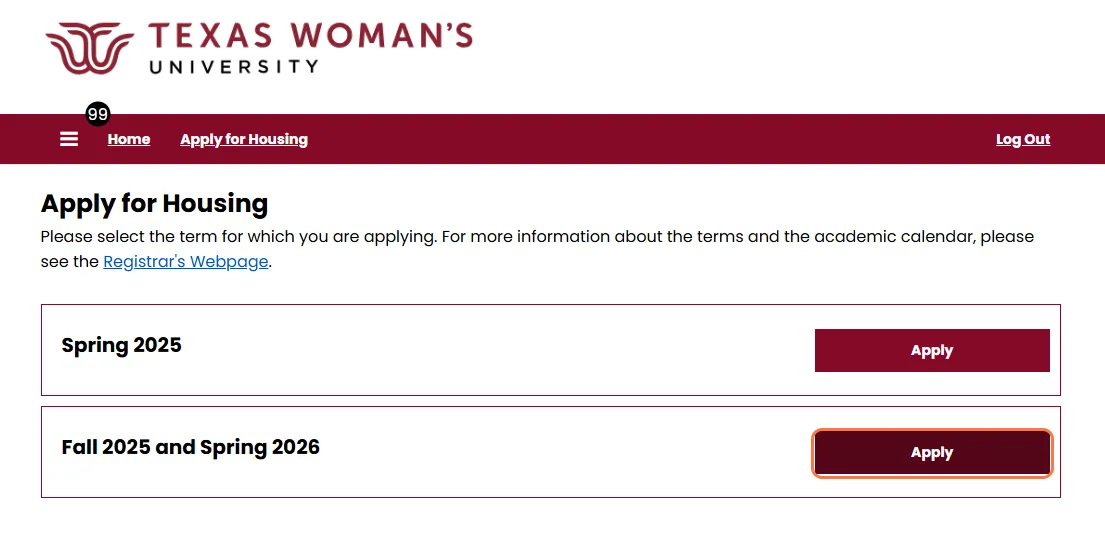Click the Texas Woman's University emblem logo
This screenshot has width=1105, height=545.
(x=89, y=48)
